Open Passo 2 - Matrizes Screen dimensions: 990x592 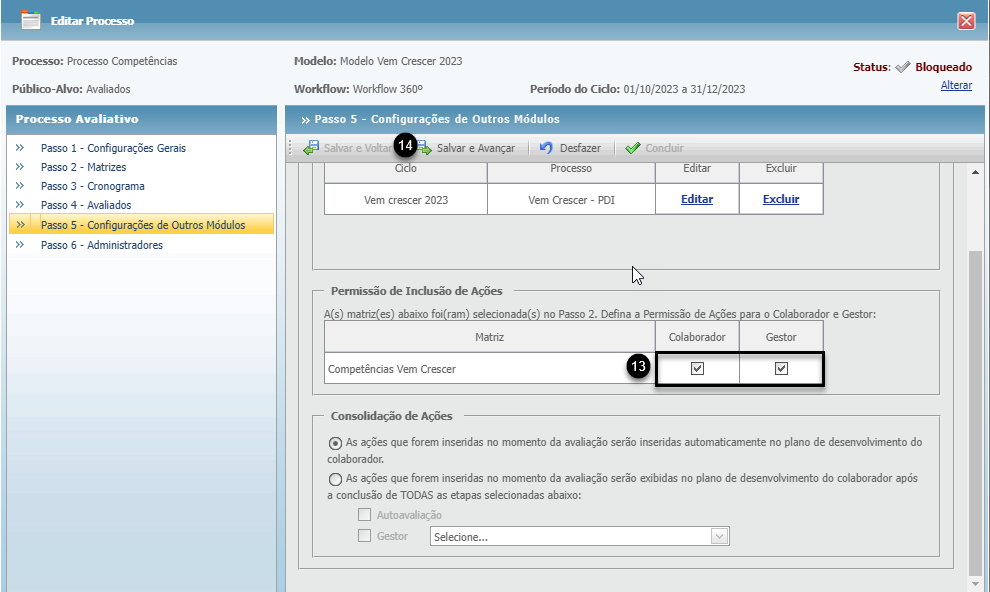pyautogui.click(x=83, y=167)
